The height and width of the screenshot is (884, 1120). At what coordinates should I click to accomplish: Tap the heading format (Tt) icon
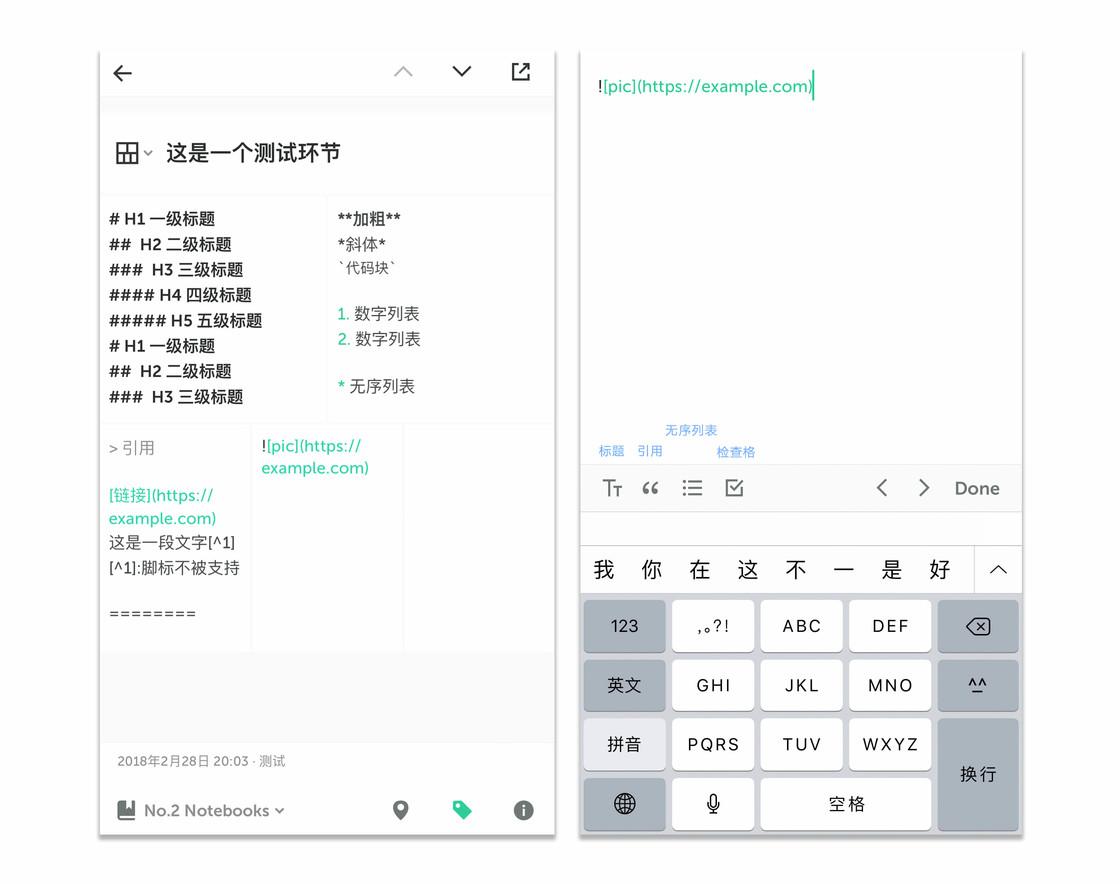click(x=612, y=488)
